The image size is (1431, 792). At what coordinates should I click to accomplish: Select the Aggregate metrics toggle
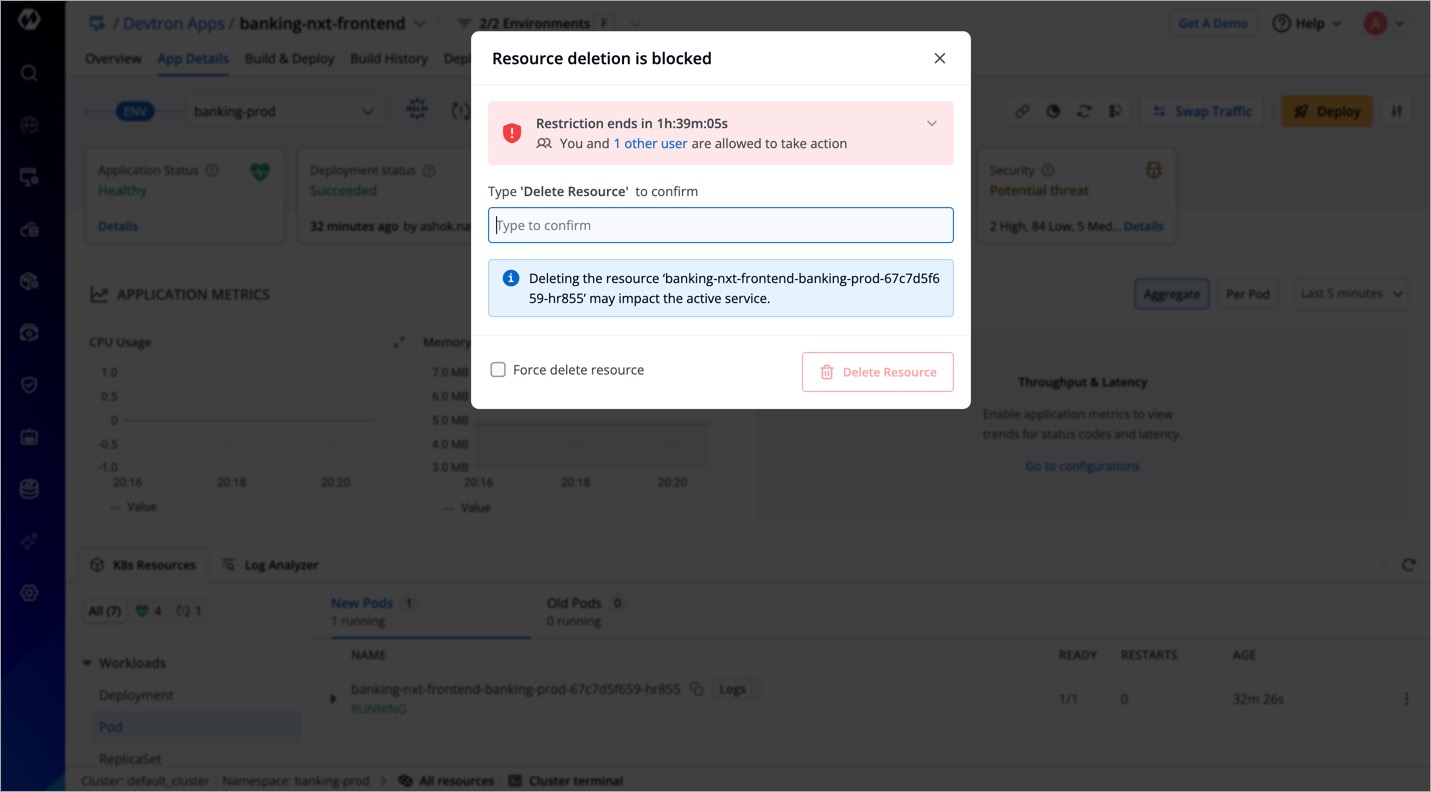[x=1171, y=294]
